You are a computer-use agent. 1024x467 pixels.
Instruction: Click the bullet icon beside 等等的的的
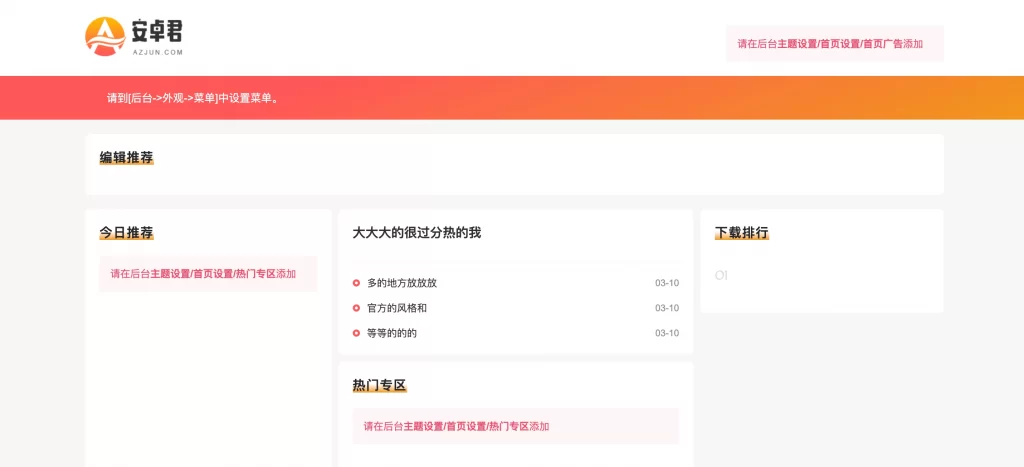click(x=357, y=333)
